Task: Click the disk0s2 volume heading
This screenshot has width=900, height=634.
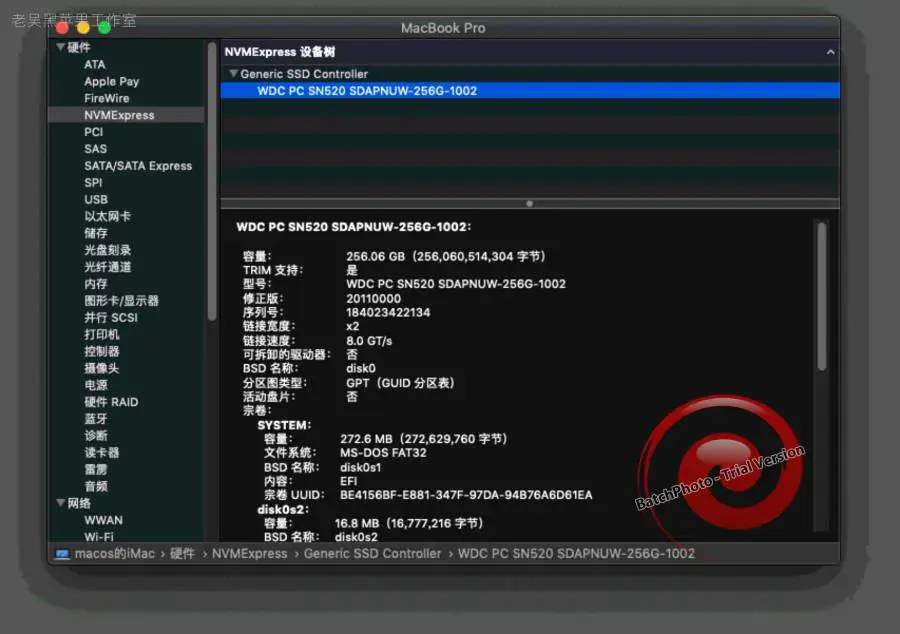Action: pos(283,509)
